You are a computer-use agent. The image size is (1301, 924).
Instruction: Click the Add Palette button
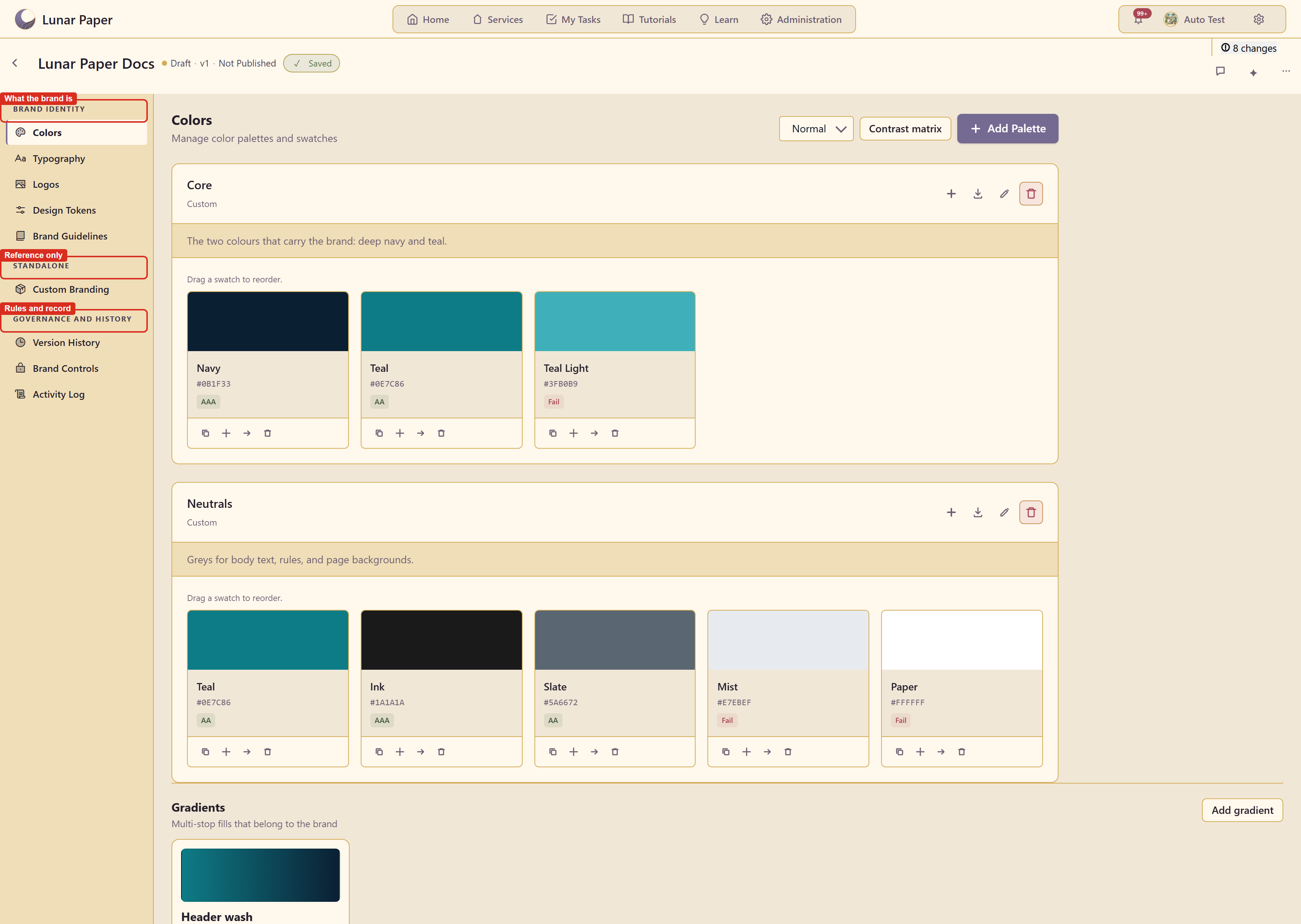[1008, 129]
